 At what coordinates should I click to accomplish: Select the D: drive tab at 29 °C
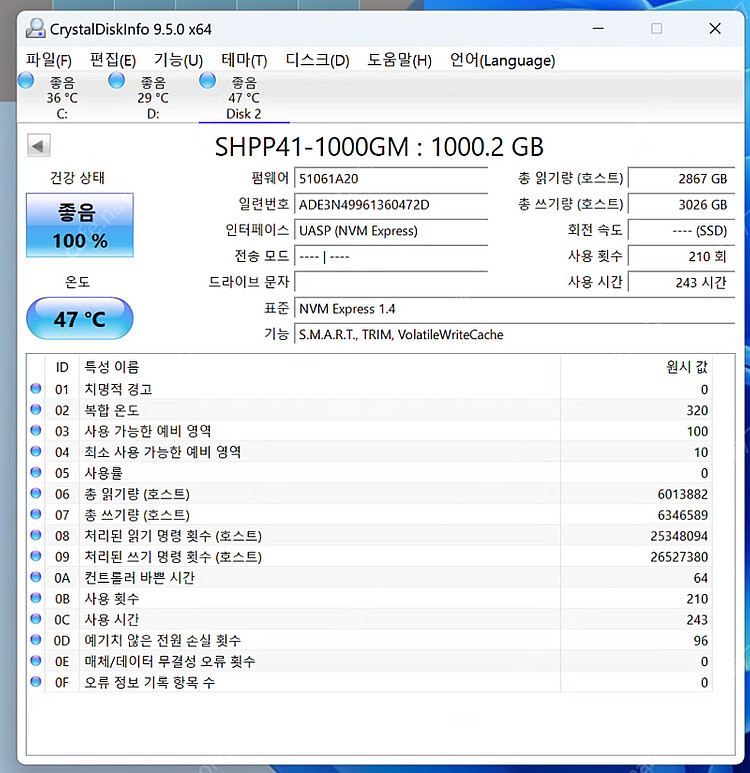pos(153,98)
